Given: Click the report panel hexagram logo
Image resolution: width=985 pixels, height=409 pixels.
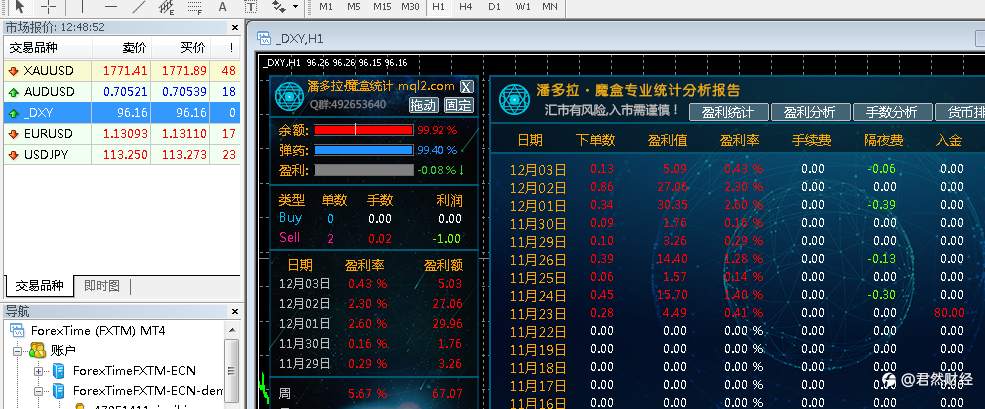Looking at the screenshot, I should point(514,100).
